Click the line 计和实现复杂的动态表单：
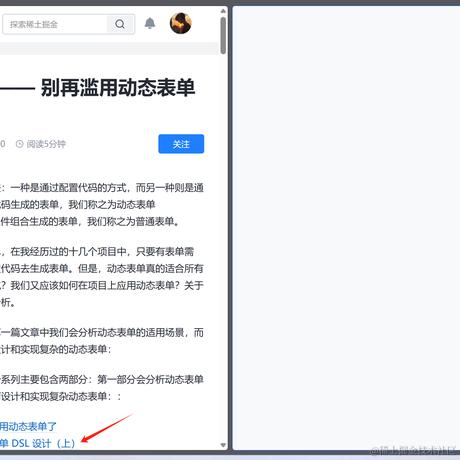460x460 pixels. click(x=56, y=349)
